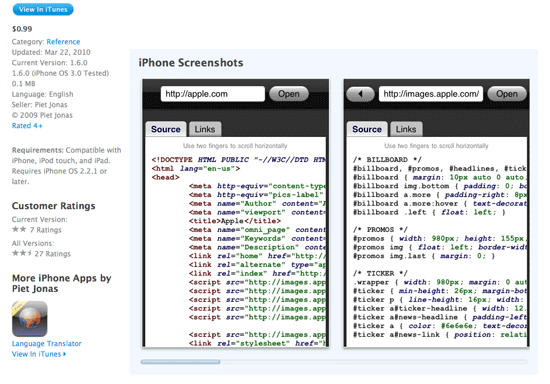
Task: Click the all versions star rating
Action: click(x=22, y=253)
